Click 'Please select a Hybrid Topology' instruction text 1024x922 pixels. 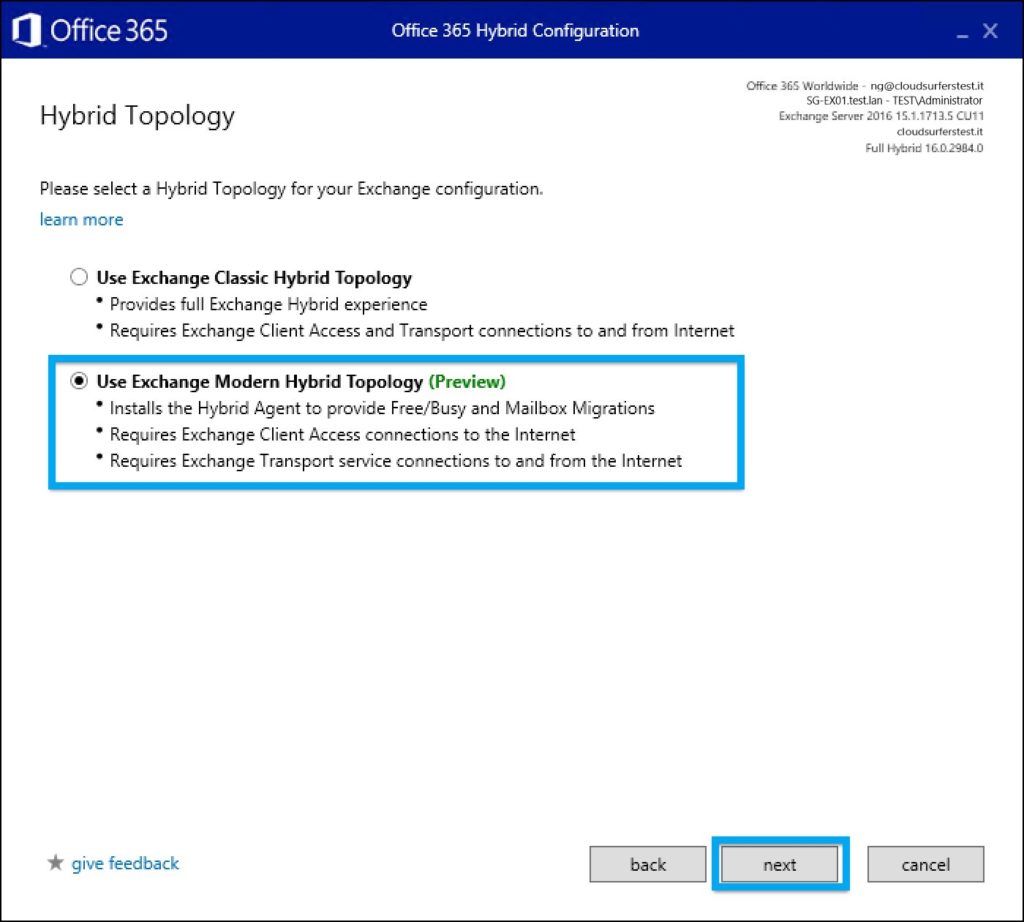pyautogui.click(x=291, y=189)
